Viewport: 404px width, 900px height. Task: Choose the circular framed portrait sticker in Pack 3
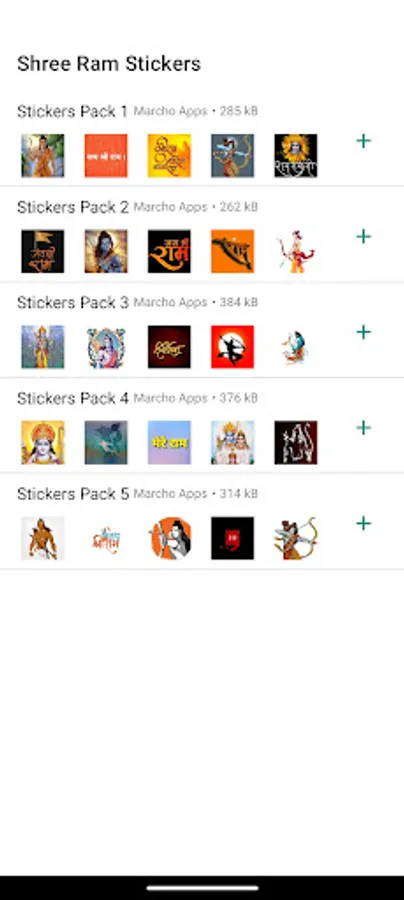(106, 347)
